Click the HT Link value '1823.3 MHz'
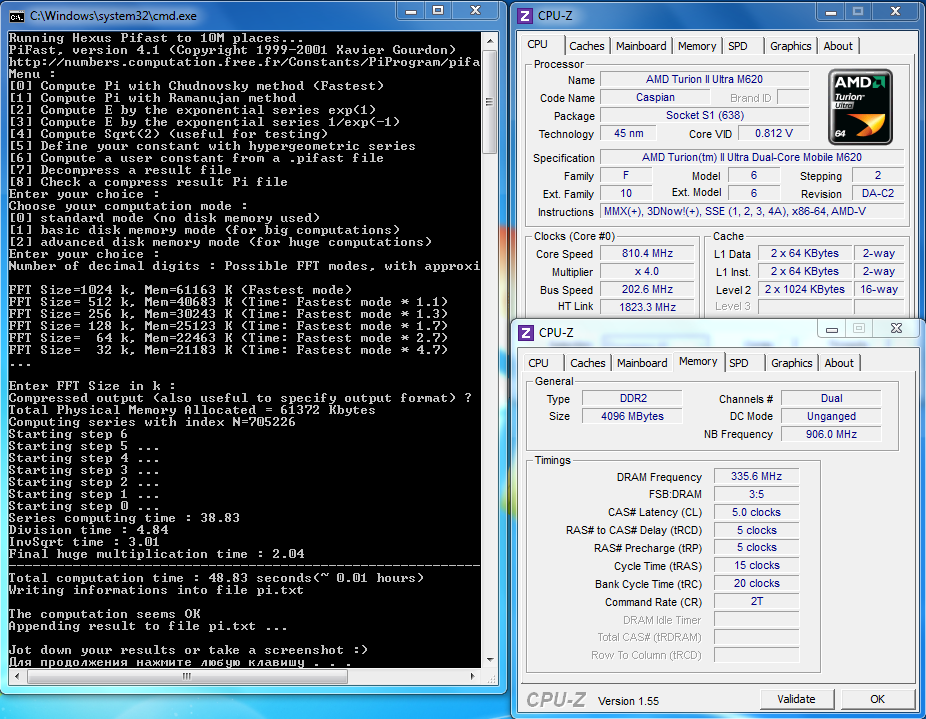 point(647,307)
